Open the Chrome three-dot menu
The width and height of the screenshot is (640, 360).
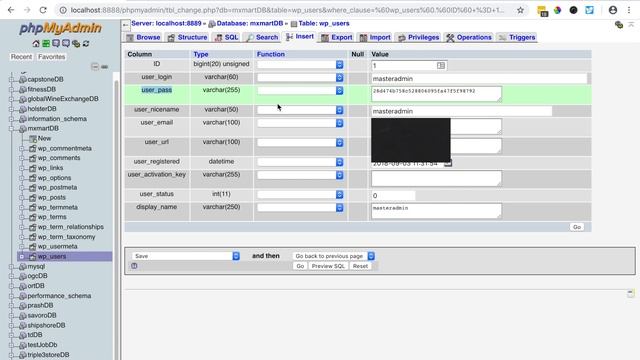point(629,10)
